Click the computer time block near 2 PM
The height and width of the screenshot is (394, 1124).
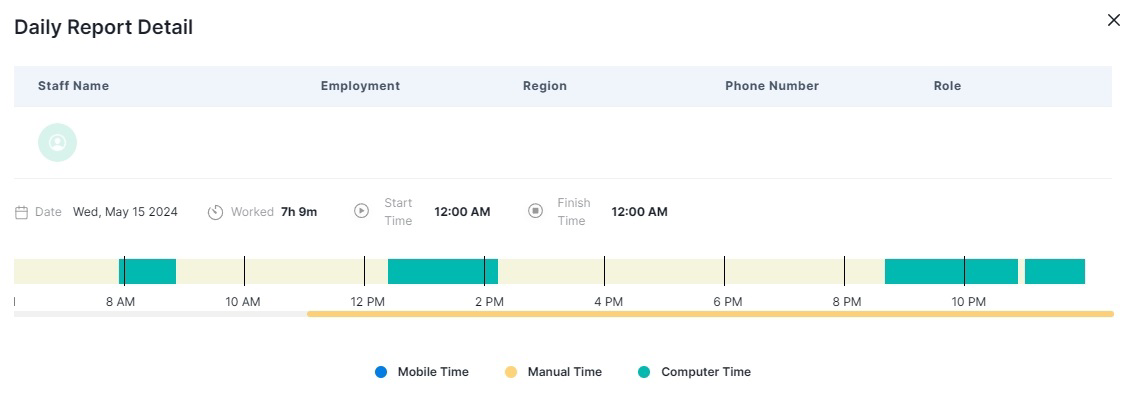443,272
